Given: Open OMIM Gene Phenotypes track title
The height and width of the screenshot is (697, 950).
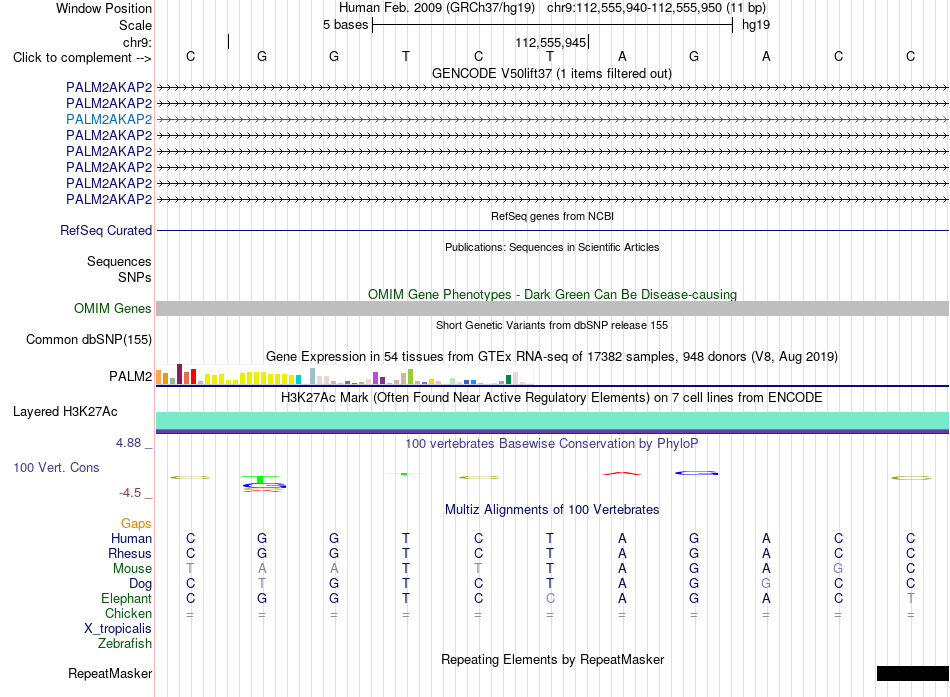Looking at the screenshot, I should [552, 295].
